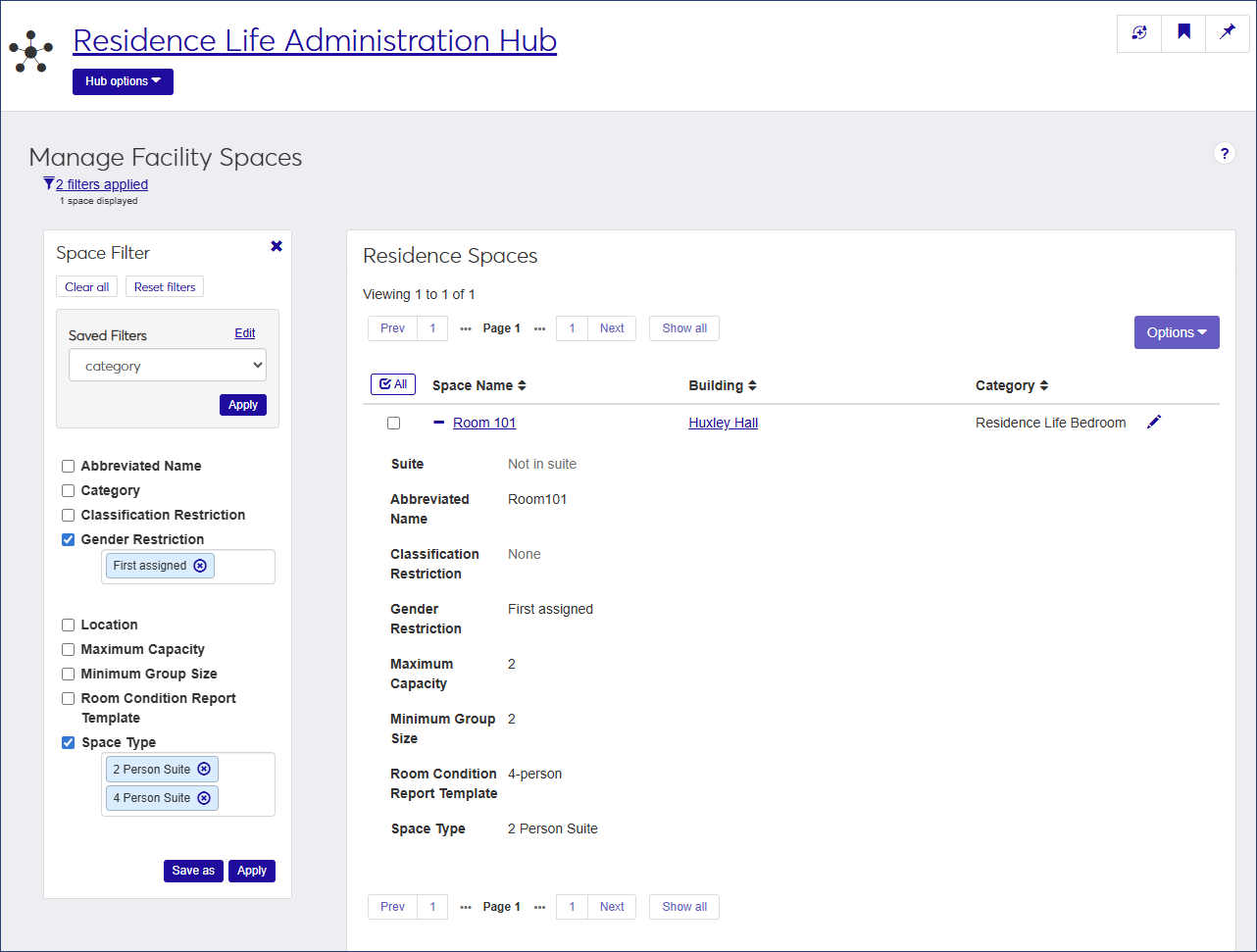1257x952 pixels.
Task: Open the Options dropdown above the table
Action: (1177, 332)
